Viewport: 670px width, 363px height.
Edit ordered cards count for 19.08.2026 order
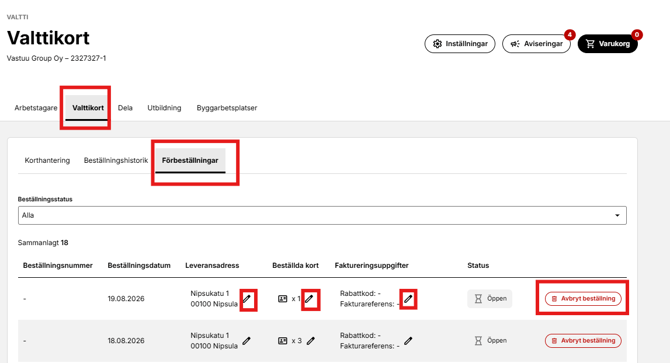[x=310, y=299]
